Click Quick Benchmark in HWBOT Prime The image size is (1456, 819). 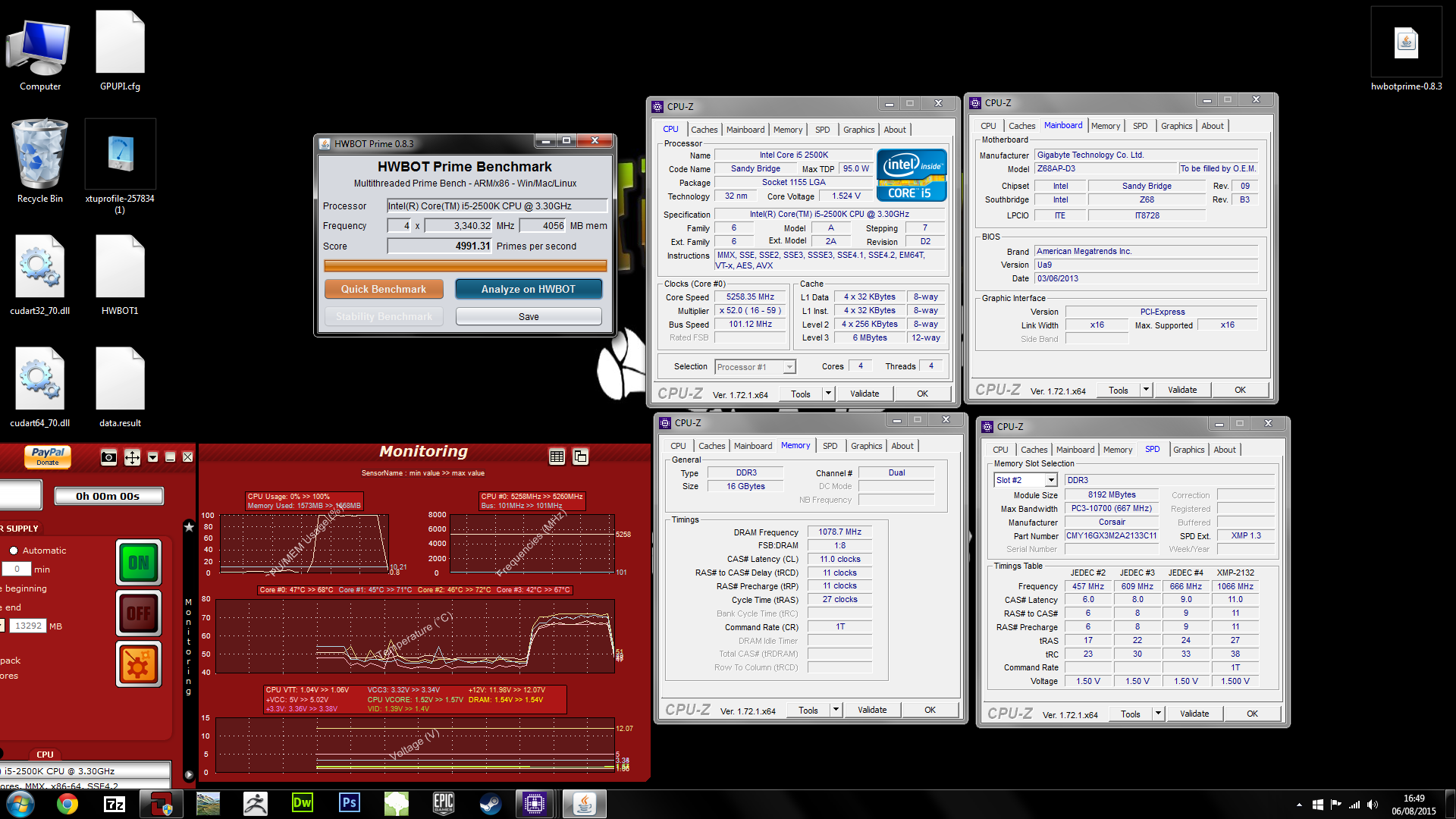pyautogui.click(x=384, y=289)
